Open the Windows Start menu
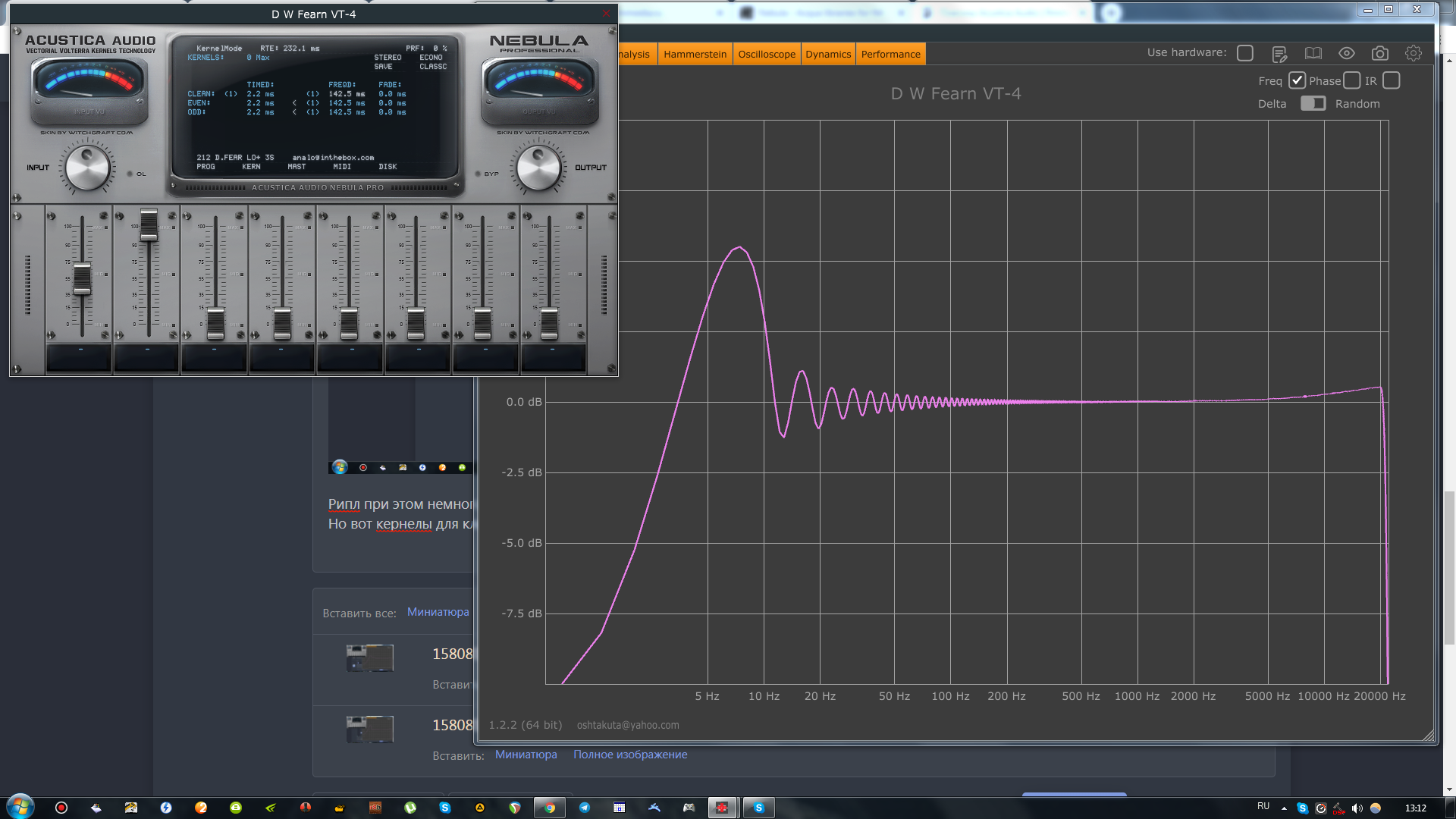The image size is (1456, 819). coord(20,807)
